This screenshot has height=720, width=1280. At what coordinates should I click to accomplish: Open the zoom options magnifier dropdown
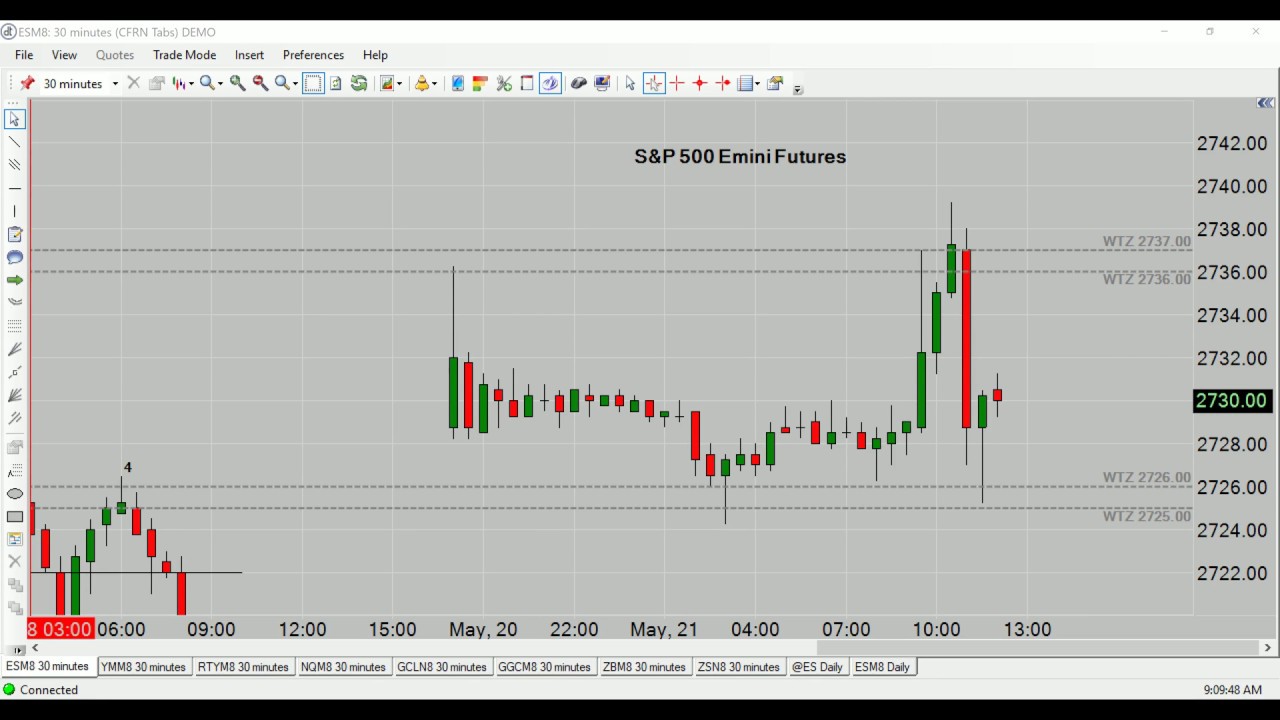click(295, 84)
